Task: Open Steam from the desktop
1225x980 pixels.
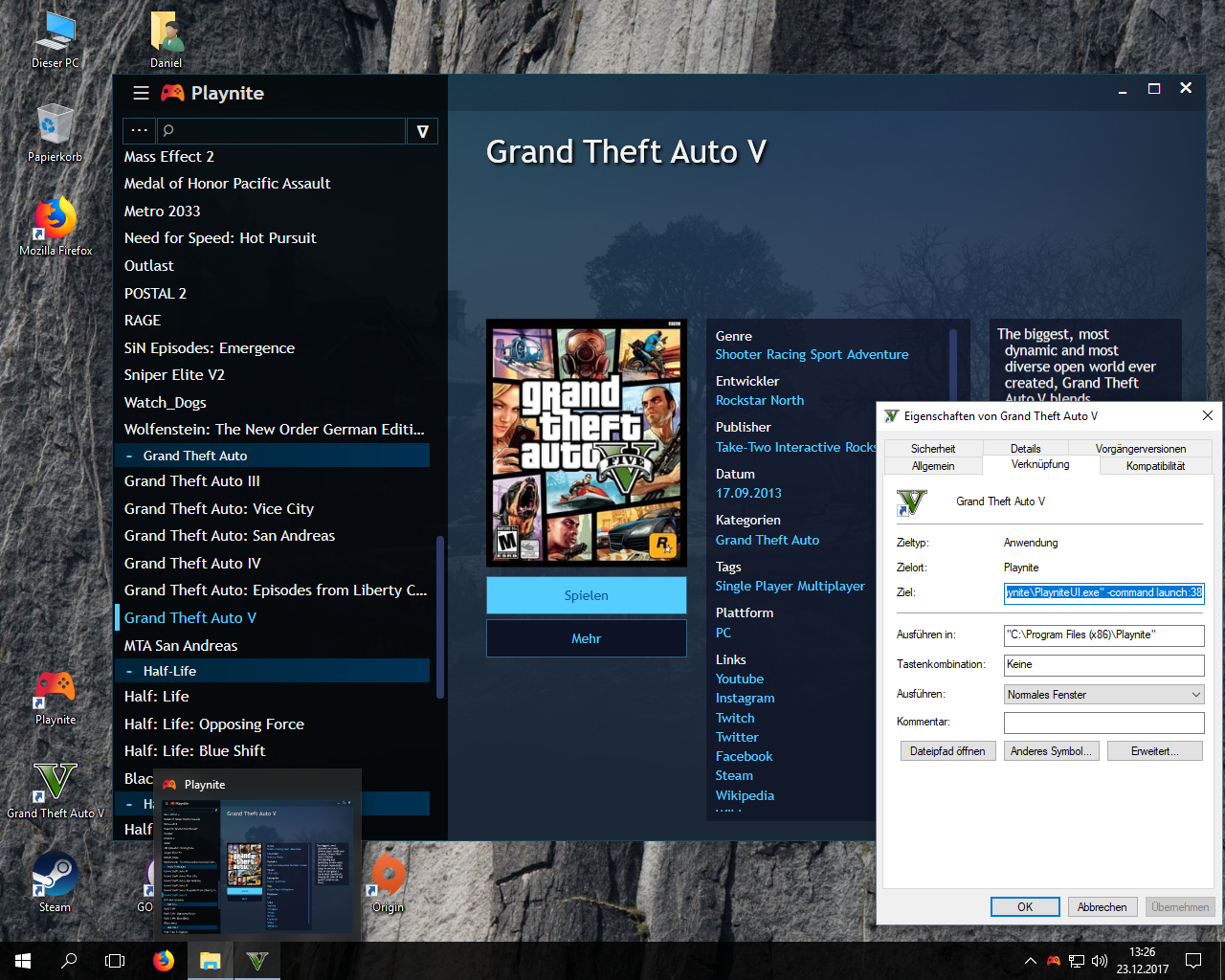Action: [x=54, y=876]
